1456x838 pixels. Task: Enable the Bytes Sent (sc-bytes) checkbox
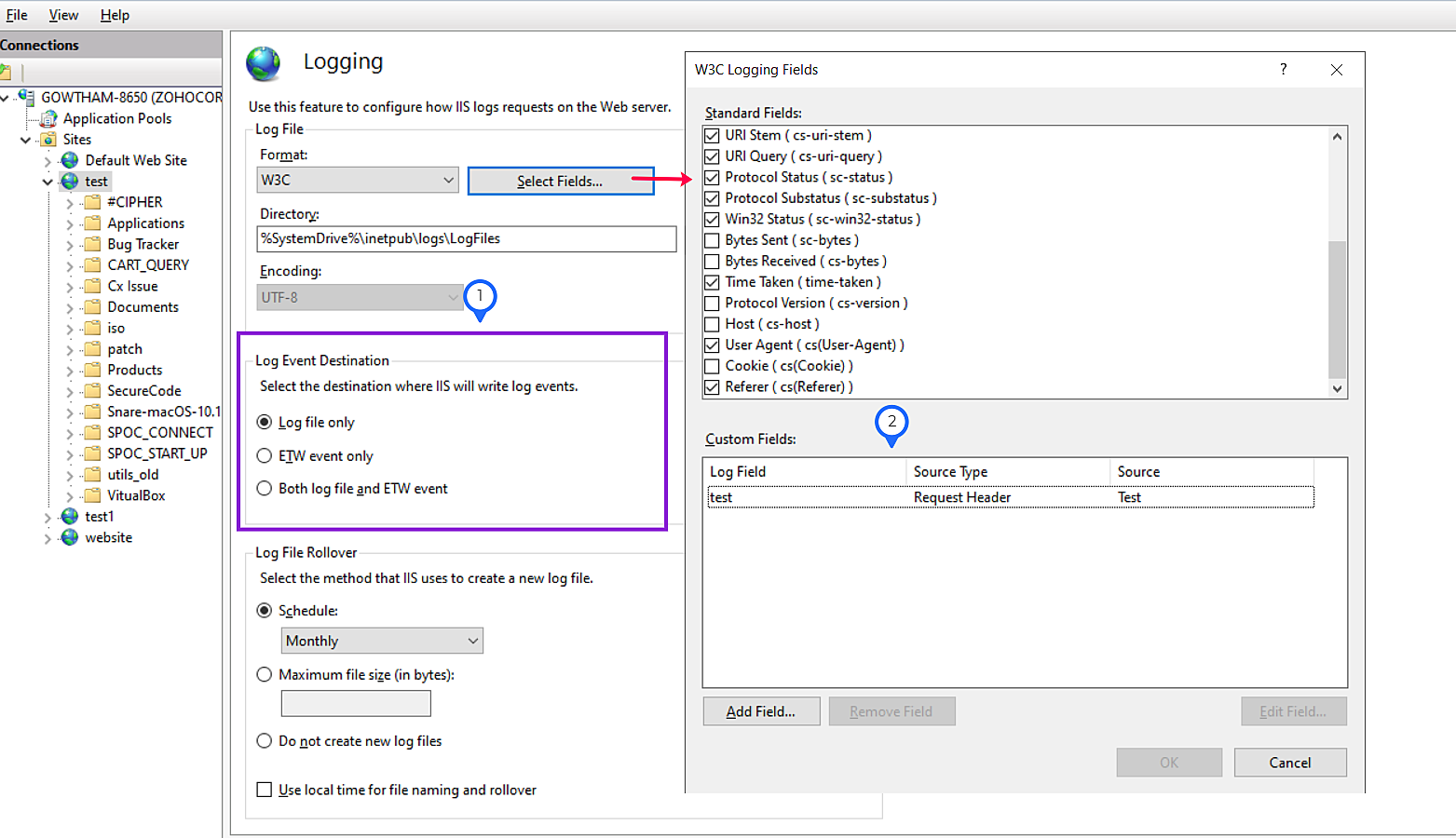[712, 240]
